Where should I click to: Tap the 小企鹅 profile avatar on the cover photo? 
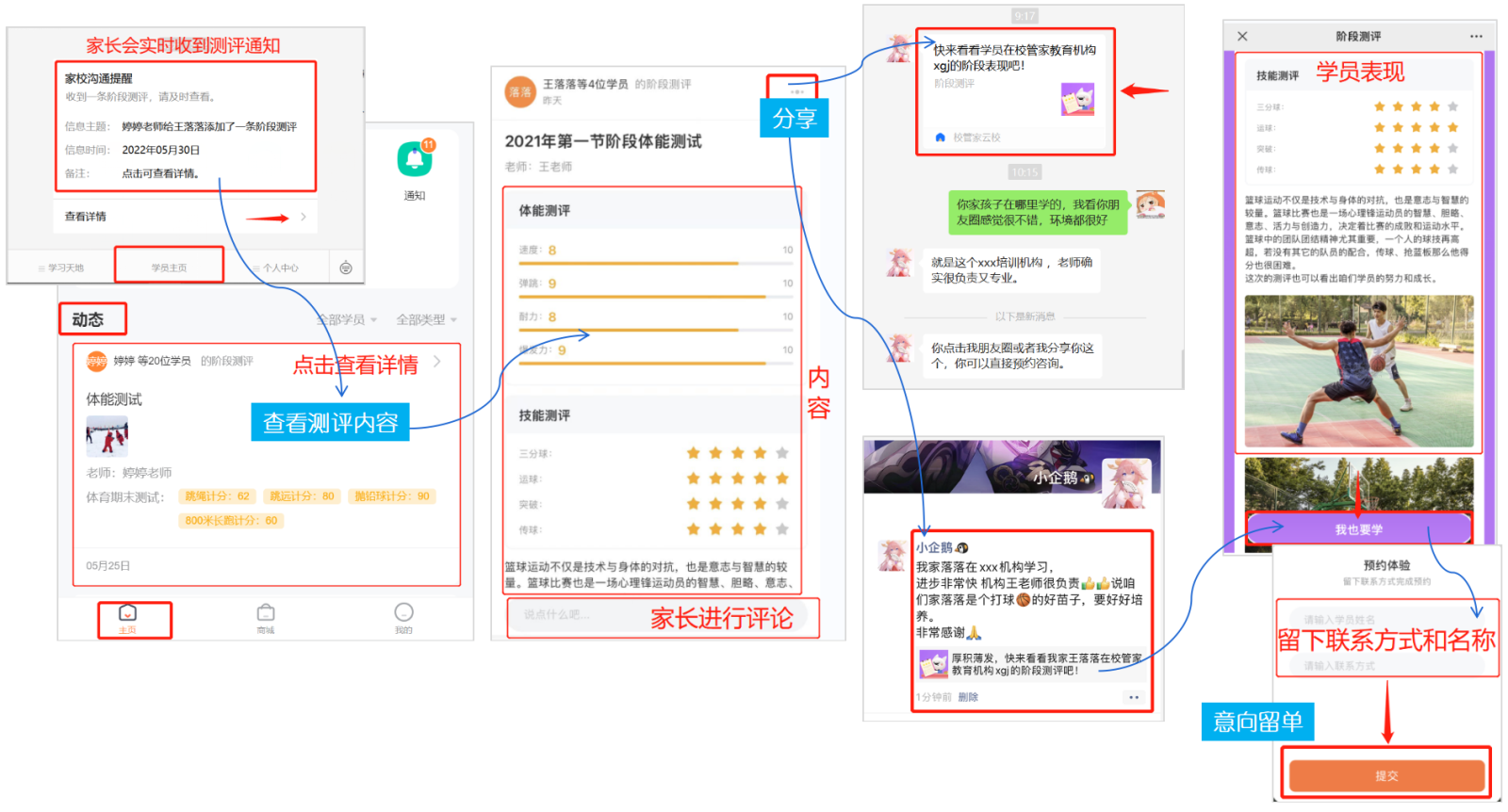coord(1127,482)
